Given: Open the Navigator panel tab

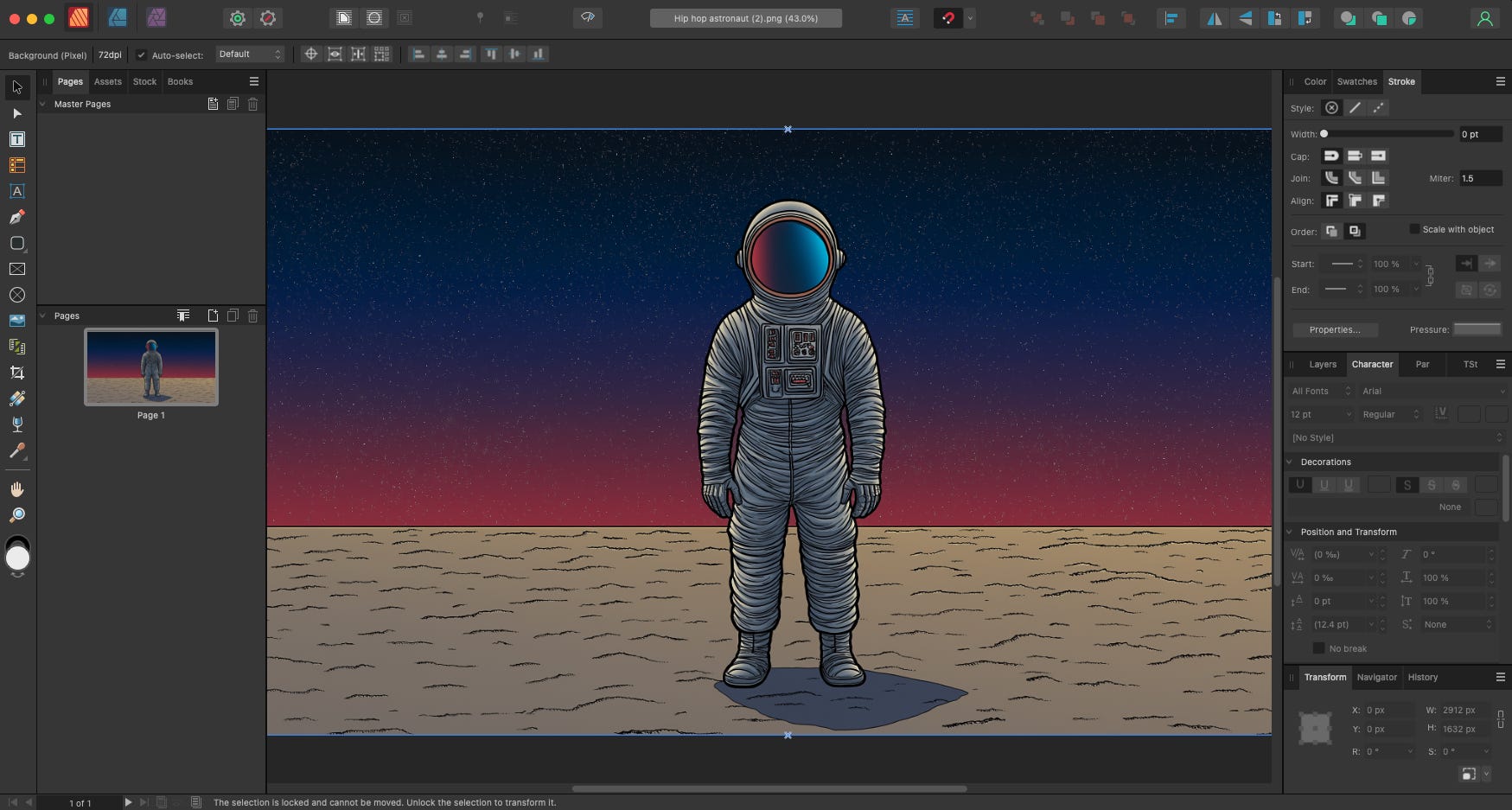Looking at the screenshot, I should coord(1376,677).
